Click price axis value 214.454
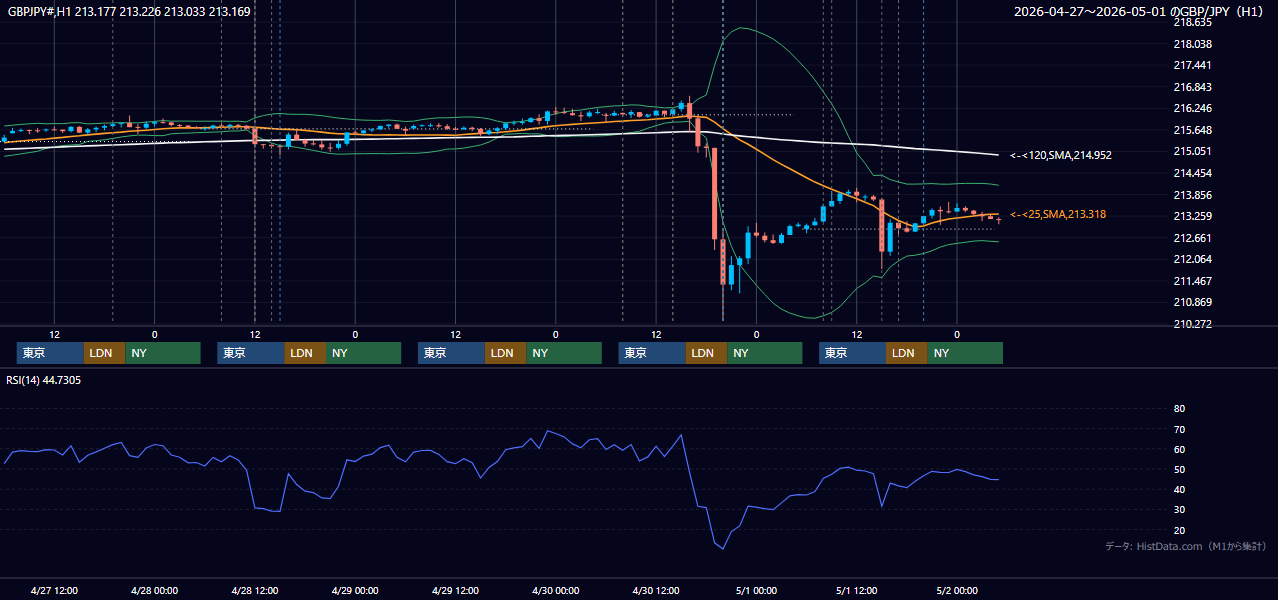 click(x=1192, y=173)
